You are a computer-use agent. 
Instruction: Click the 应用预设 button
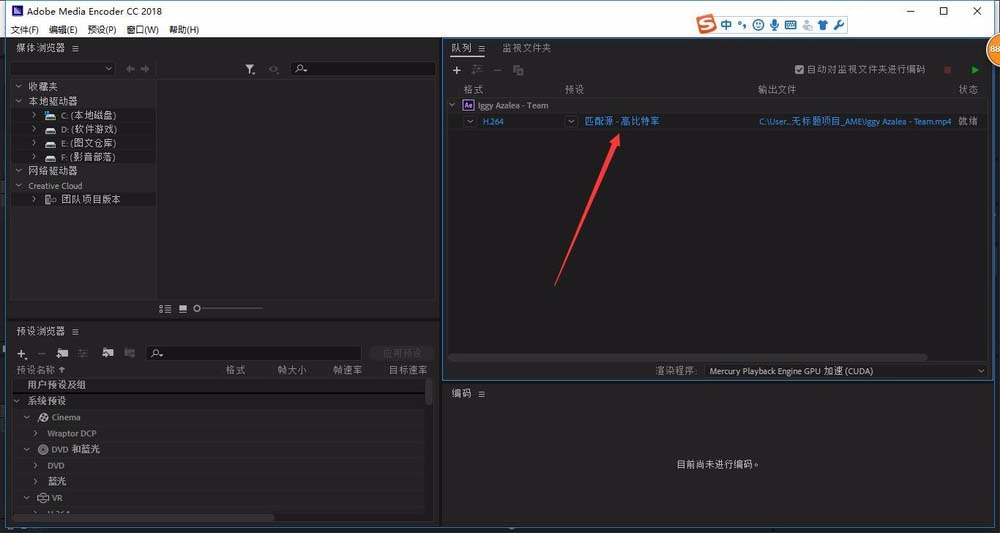[x=402, y=353]
